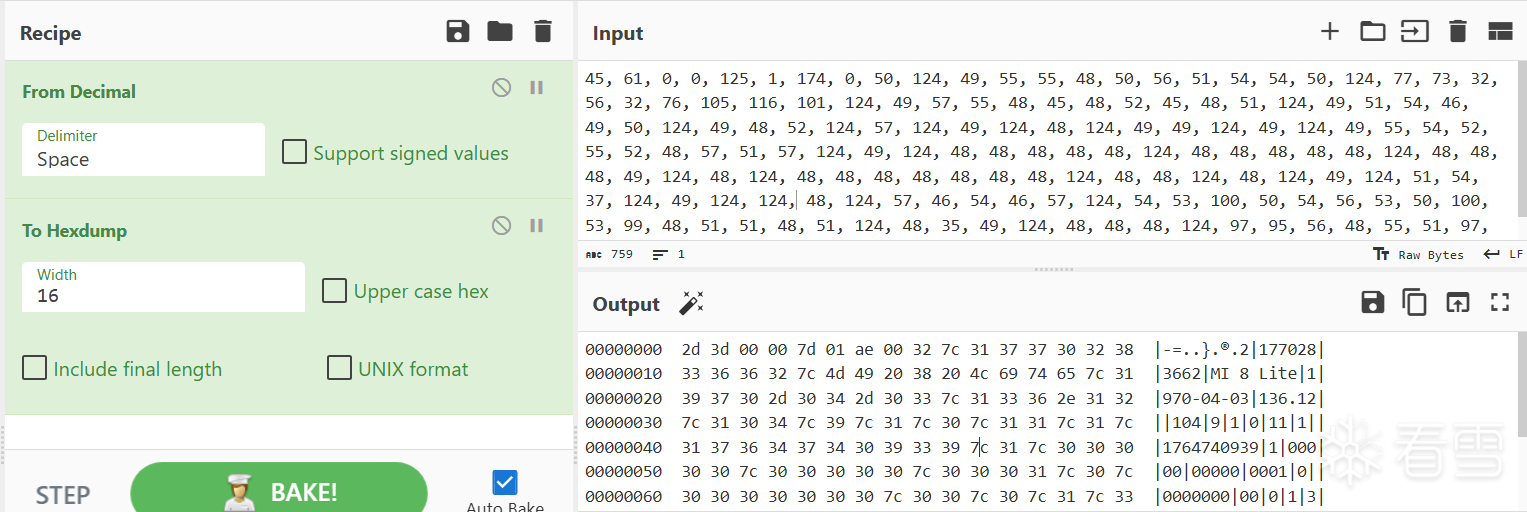Copy output to clipboard
This screenshot has height=512, width=1527.
[1414, 303]
